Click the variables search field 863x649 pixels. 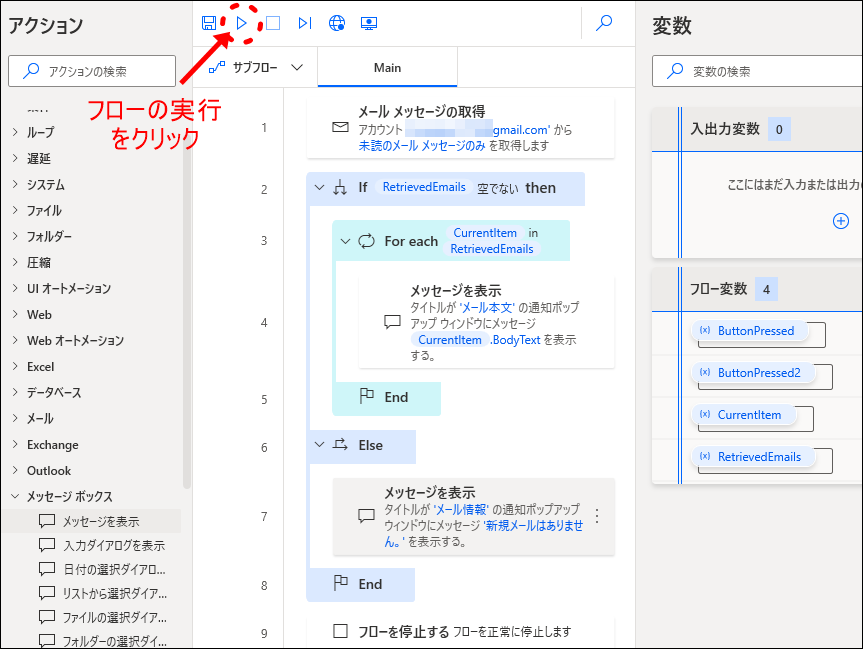click(757, 71)
